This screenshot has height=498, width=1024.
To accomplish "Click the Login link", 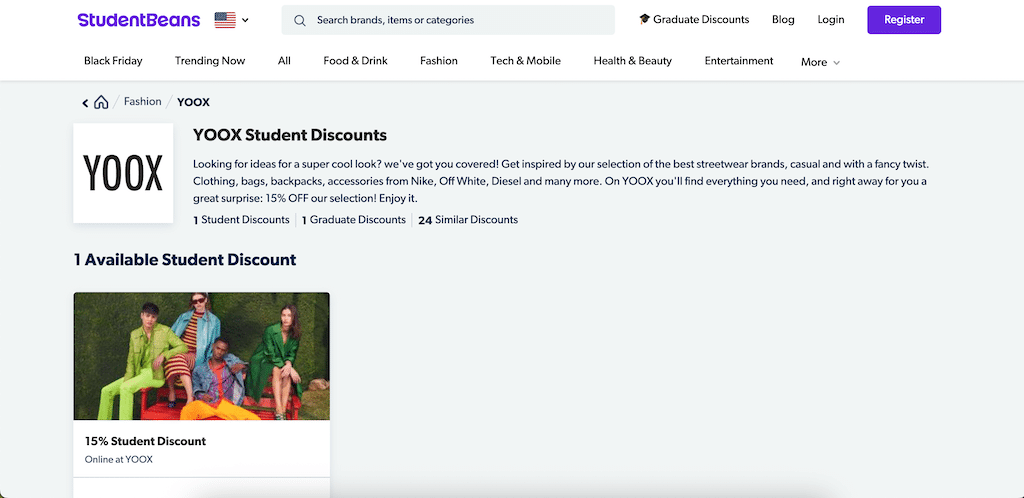I will point(830,20).
